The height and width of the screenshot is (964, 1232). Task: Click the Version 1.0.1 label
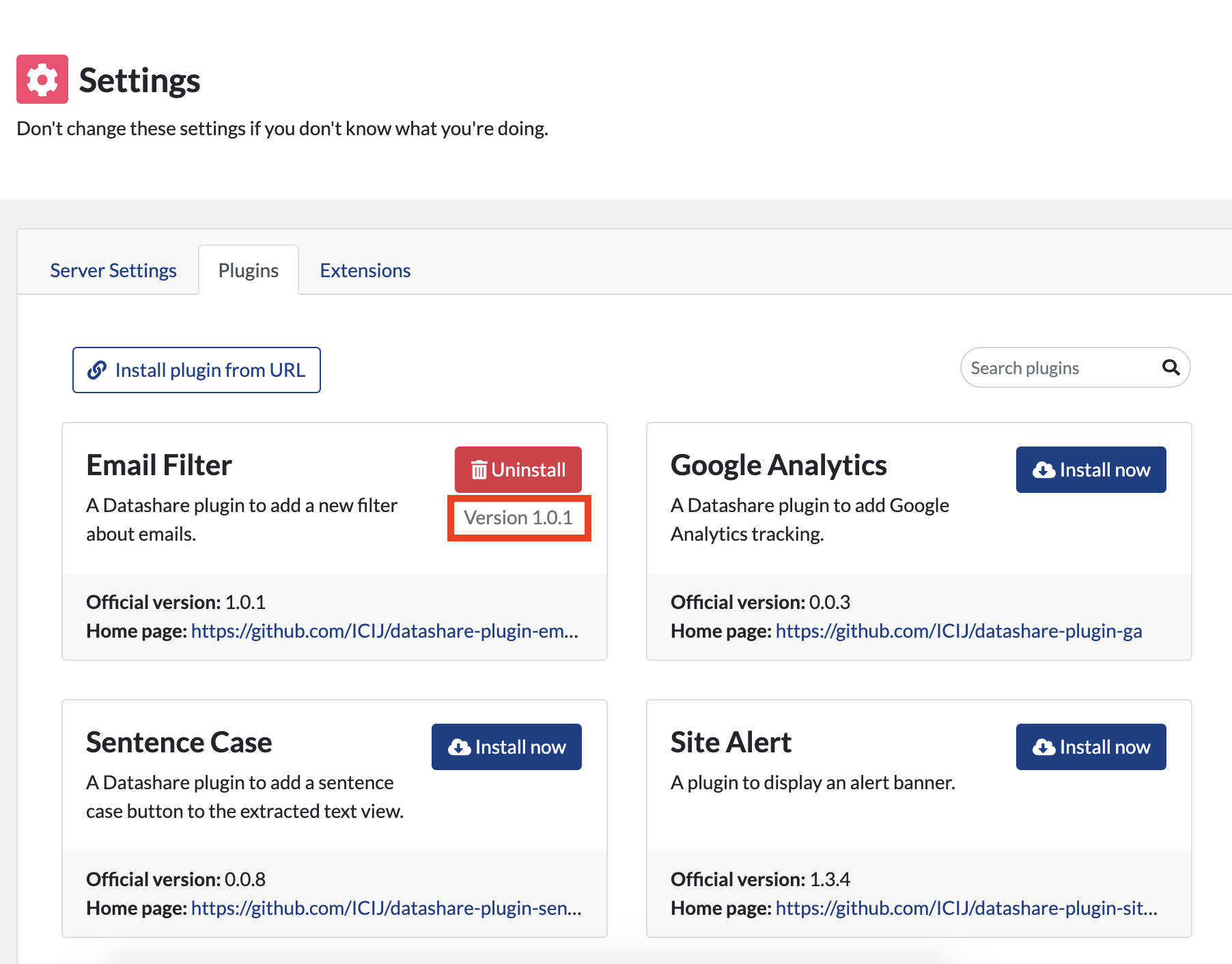[518, 518]
